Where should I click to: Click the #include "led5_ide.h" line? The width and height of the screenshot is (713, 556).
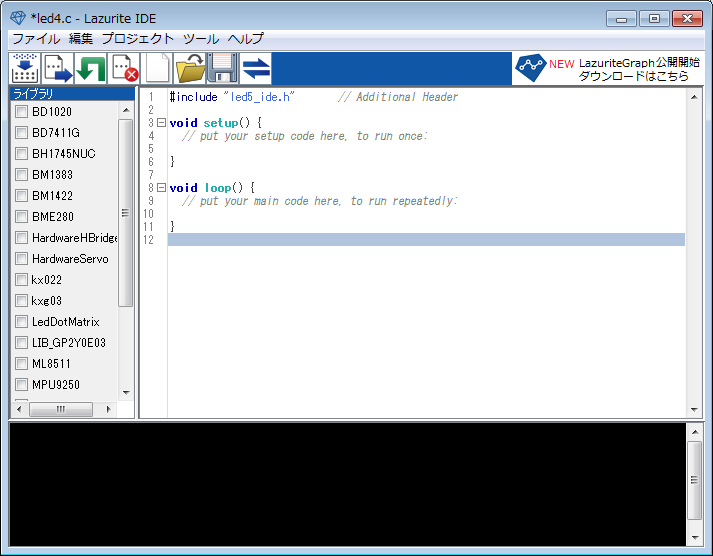232,97
